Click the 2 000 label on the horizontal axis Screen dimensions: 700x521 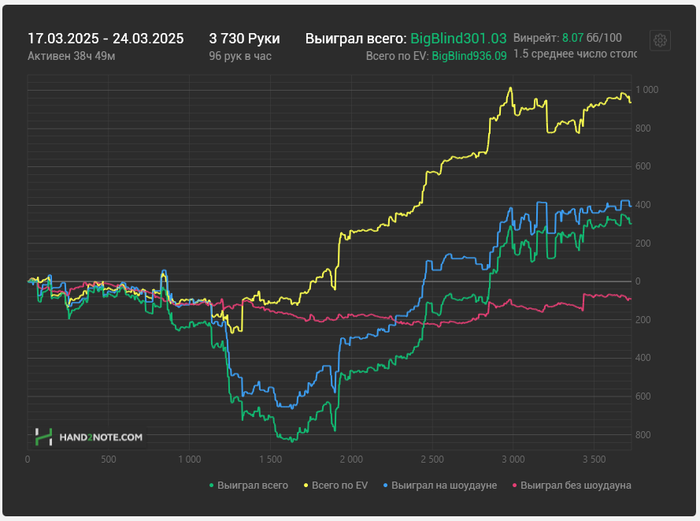pos(351,459)
